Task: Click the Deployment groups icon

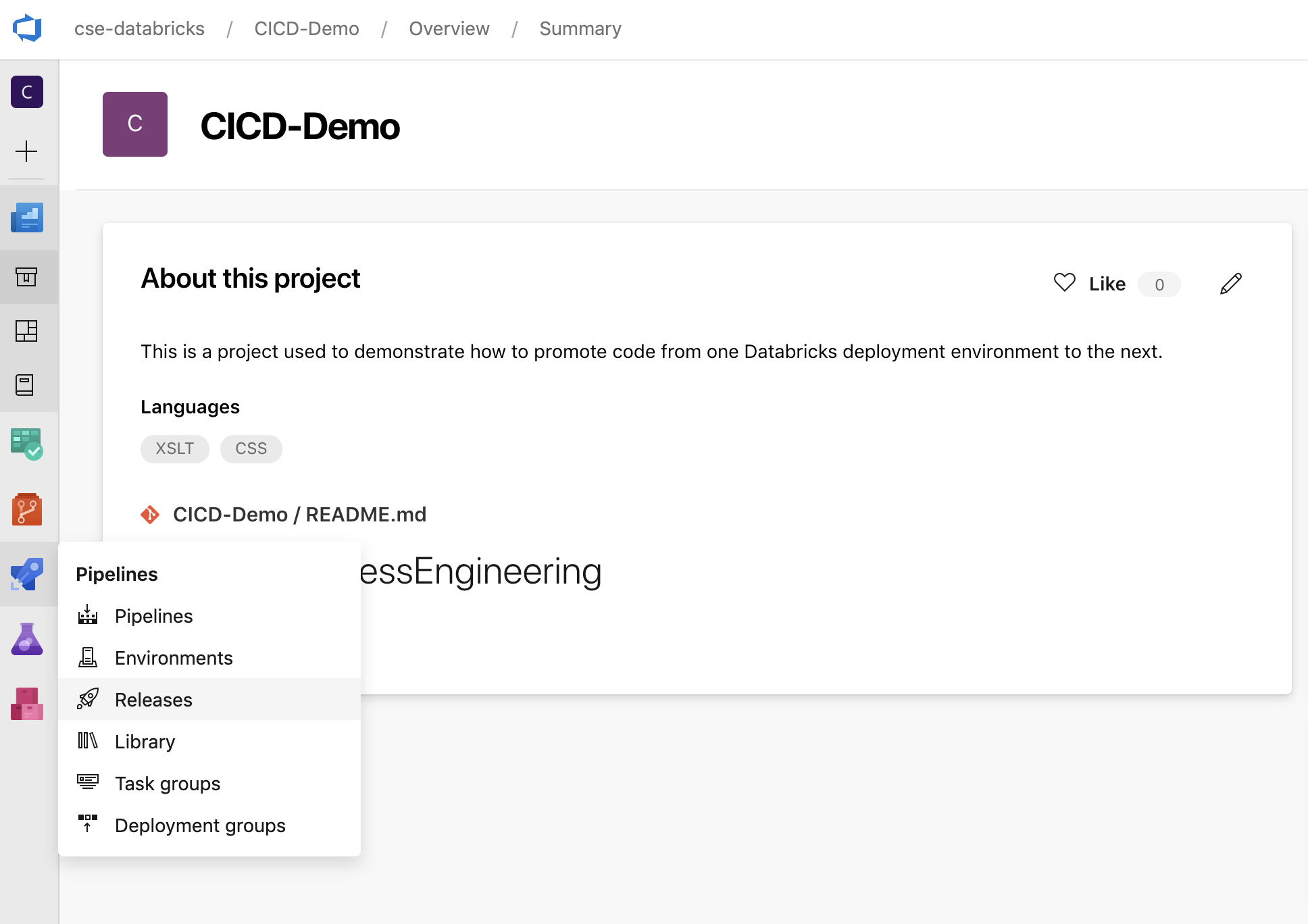Action: pyautogui.click(x=88, y=825)
